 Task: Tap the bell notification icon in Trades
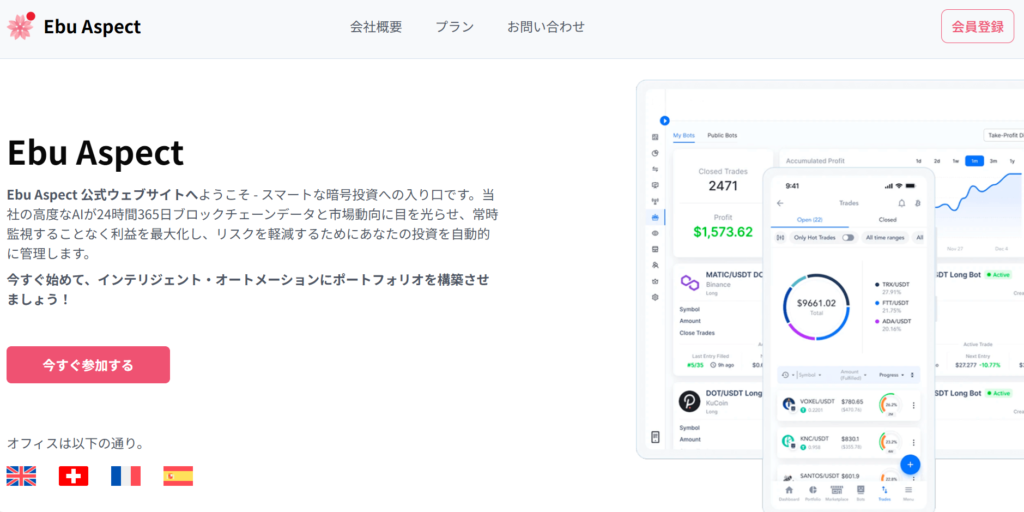pos(901,203)
